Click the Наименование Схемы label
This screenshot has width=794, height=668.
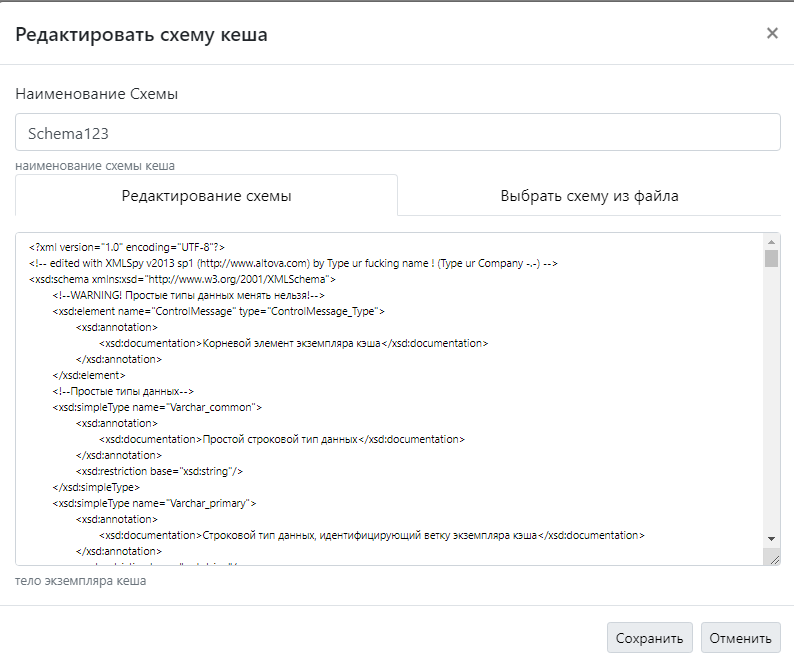pos(96,94)
